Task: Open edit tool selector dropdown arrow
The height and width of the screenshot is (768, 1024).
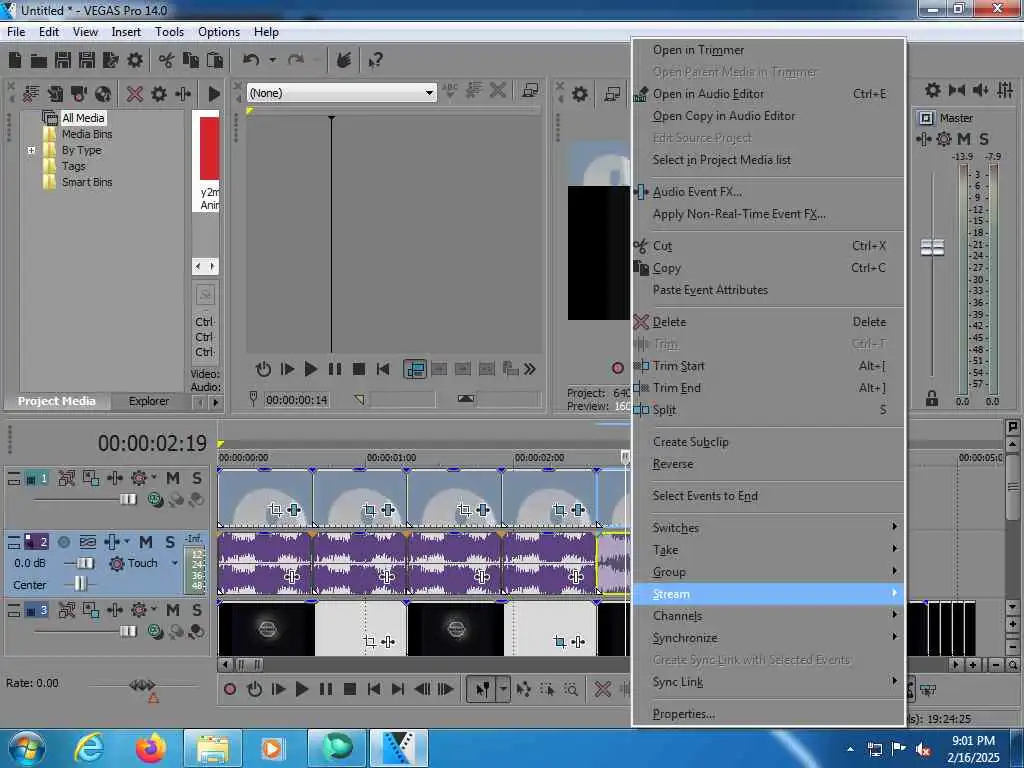Action: point(503,689)
